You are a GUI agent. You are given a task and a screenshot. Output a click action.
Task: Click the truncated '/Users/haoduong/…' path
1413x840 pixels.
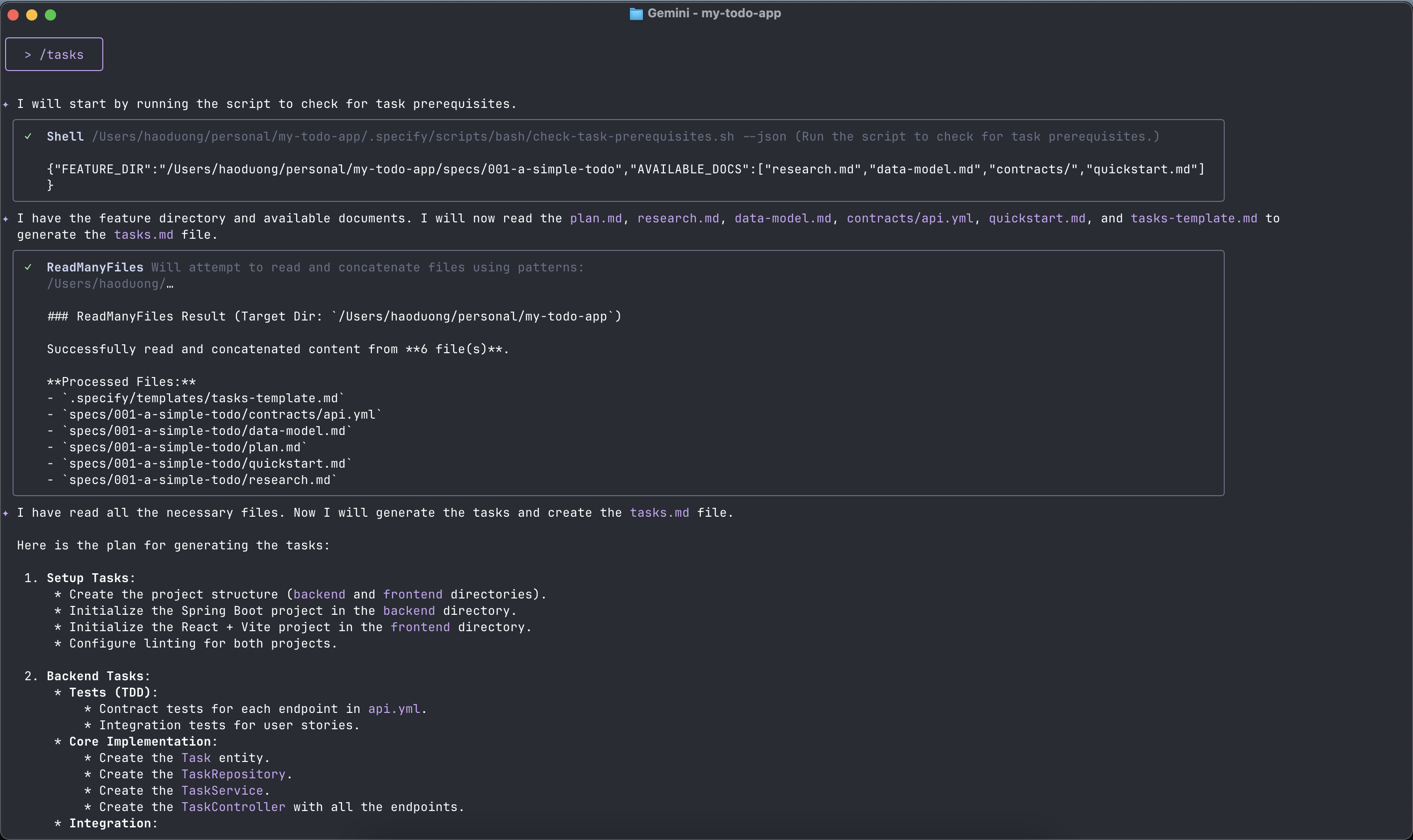point(110,284)
